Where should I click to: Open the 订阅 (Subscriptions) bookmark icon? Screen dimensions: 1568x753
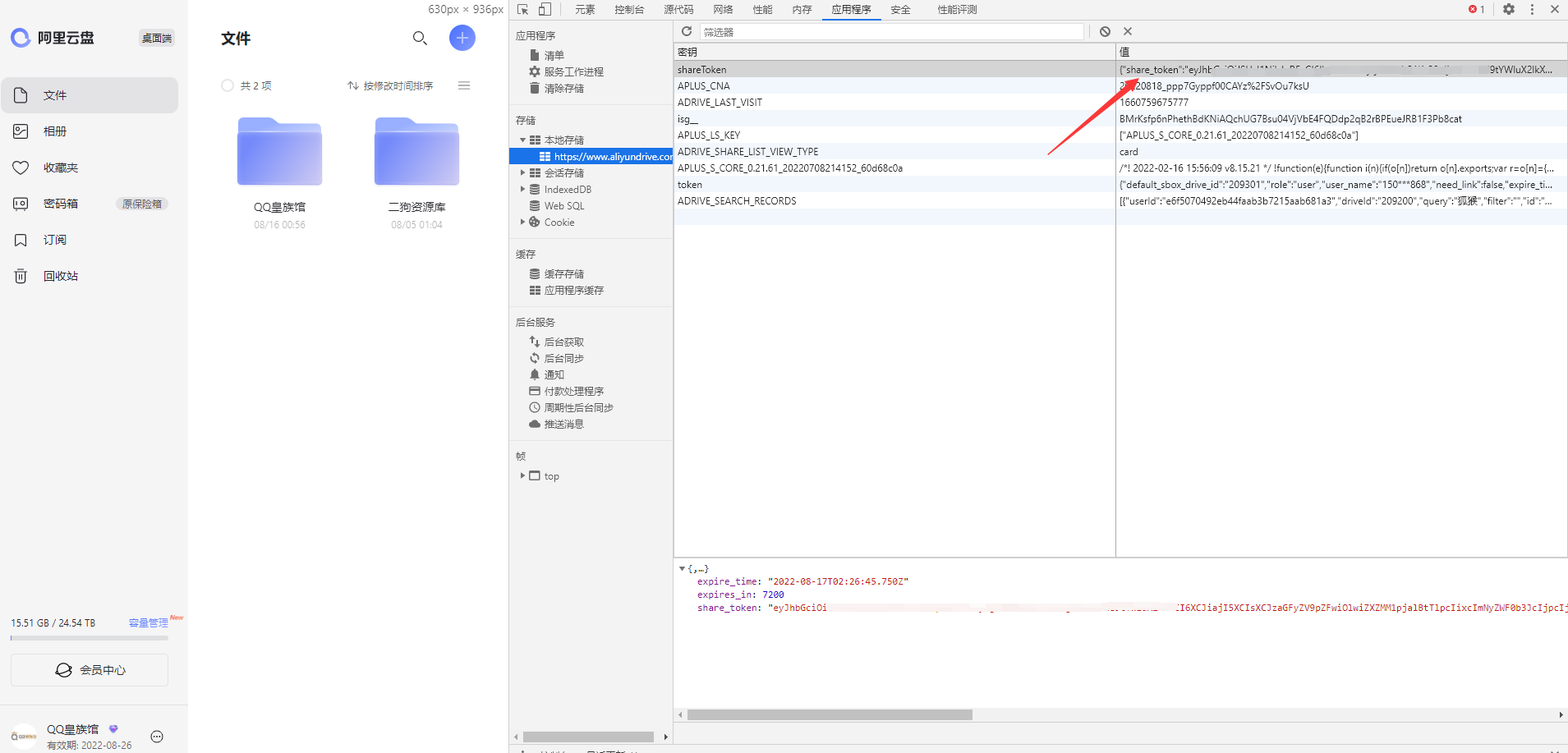click(21, 240)
